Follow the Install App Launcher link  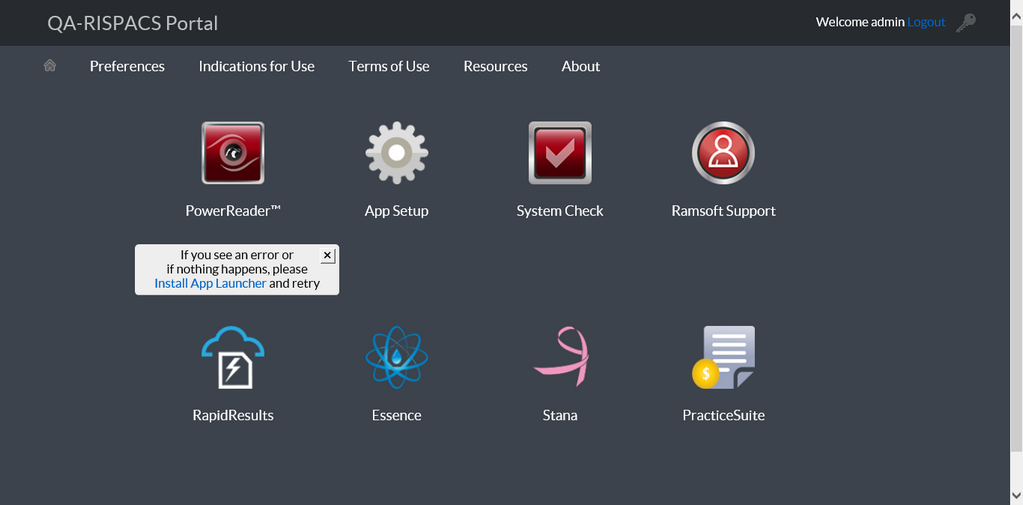point(210,283)
